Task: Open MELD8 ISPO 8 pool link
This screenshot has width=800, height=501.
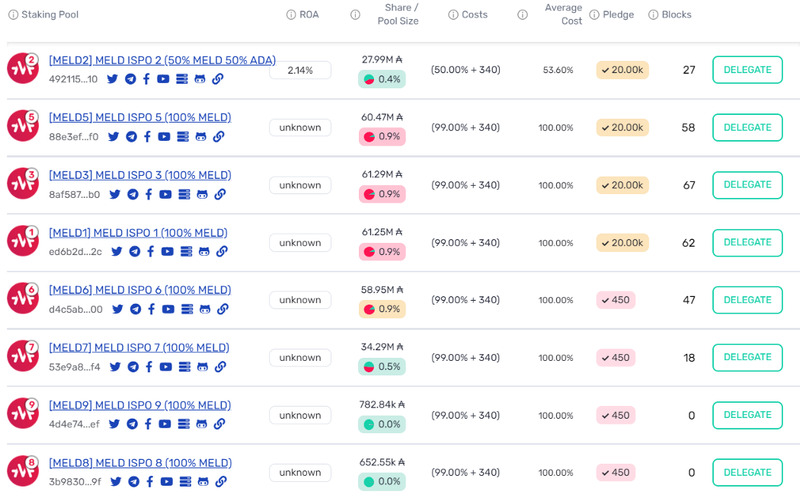Action: [140, 463]
